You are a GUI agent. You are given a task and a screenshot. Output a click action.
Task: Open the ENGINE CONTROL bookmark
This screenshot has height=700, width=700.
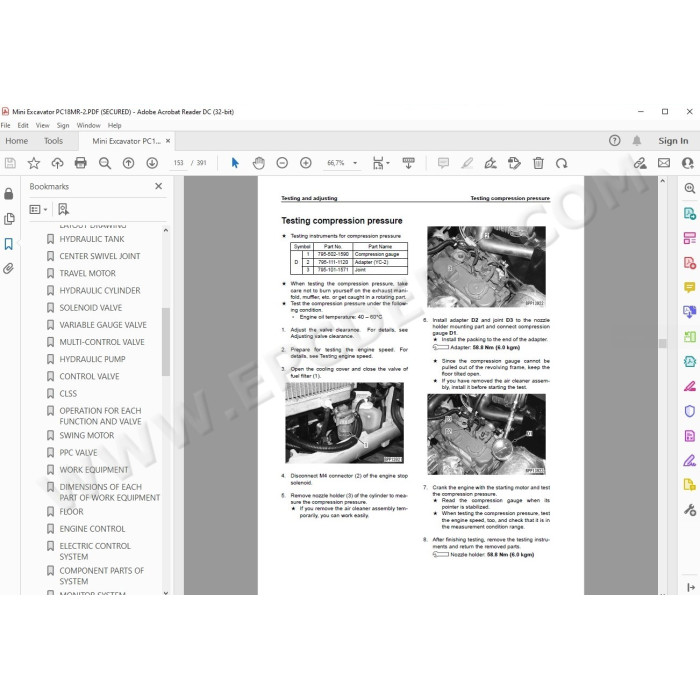coord(92,529)
